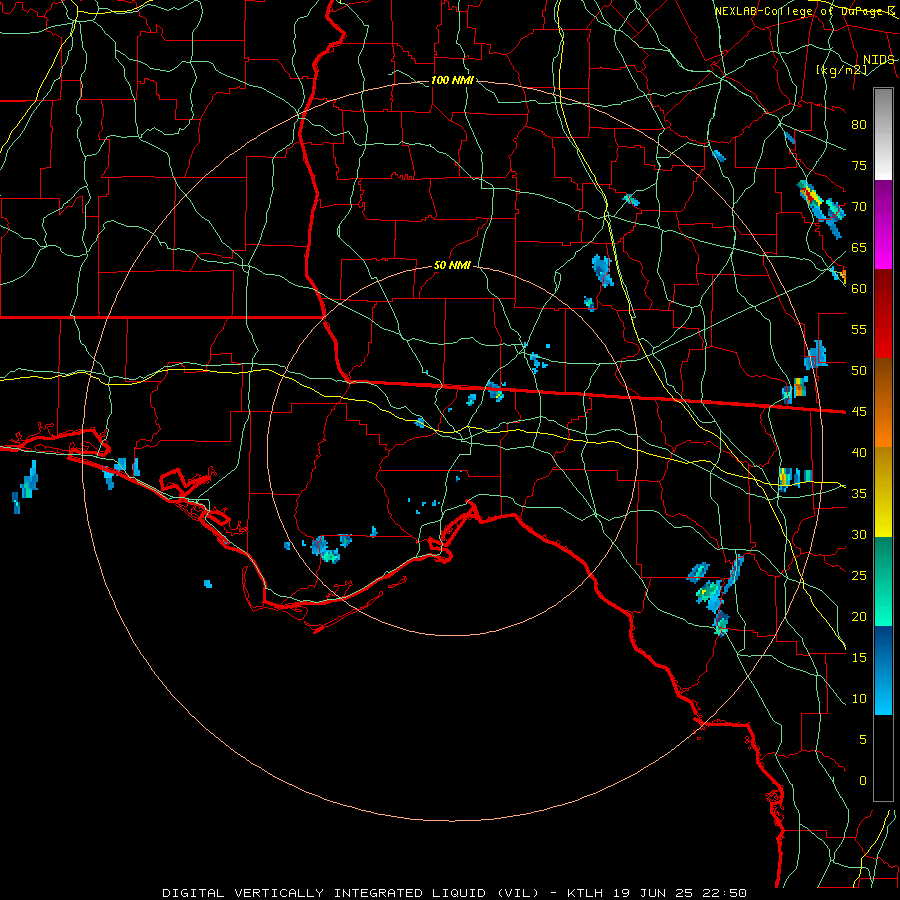Click the 50 value on the color scale
This screenshot has height=900, width=900.
tap(859, 371)
